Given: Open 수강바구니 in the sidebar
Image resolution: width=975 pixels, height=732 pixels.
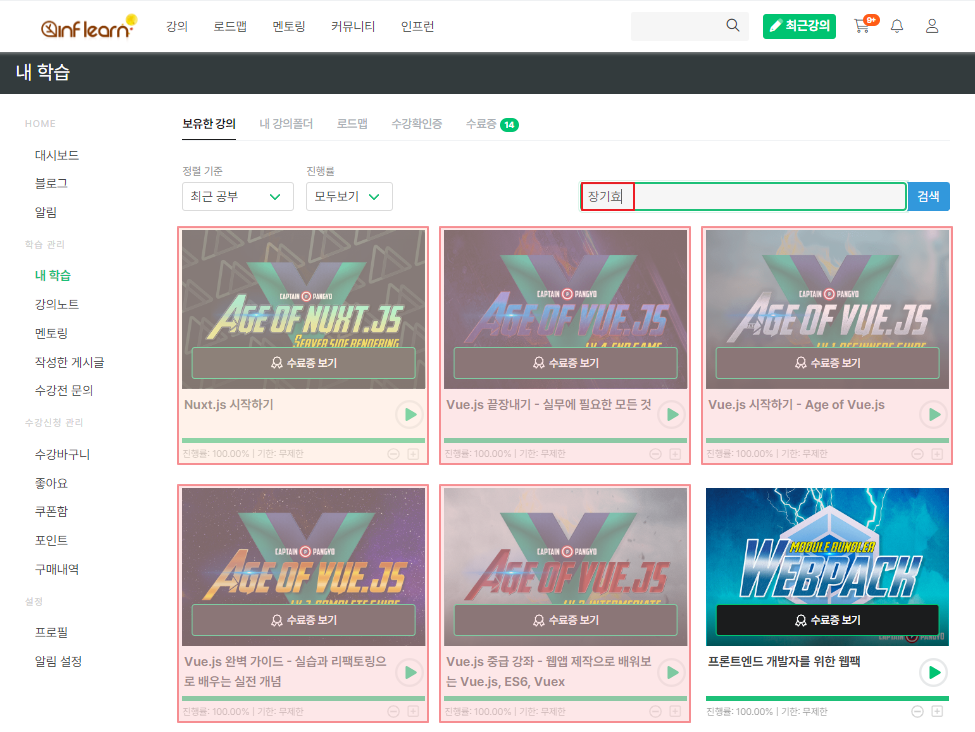Looking at the screenshot, I should [62, 455].
